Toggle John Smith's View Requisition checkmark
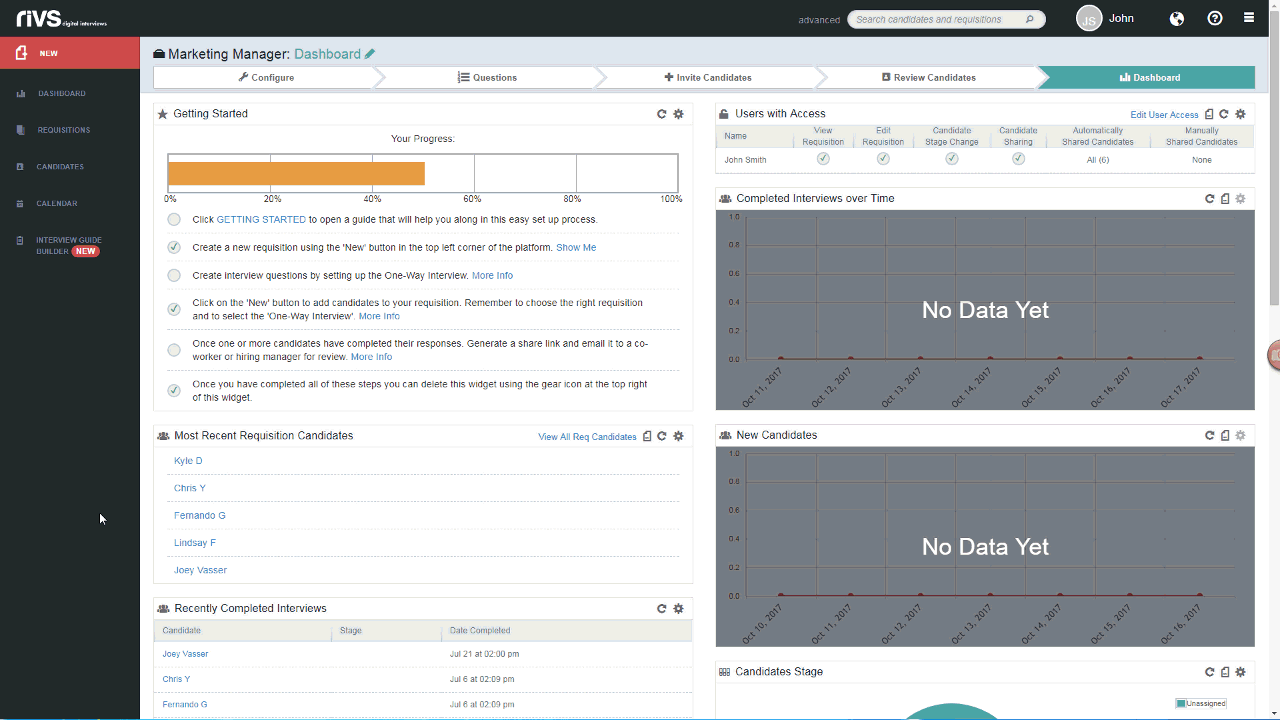1280x720 pixels. [823, 159]
